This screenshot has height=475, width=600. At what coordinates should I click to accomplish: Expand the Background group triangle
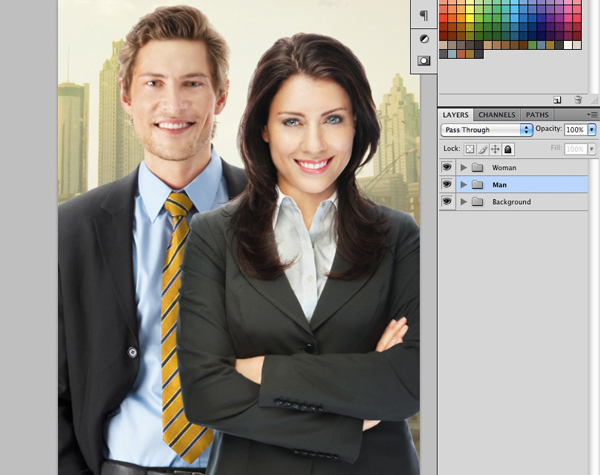click(x=463, y=202)
